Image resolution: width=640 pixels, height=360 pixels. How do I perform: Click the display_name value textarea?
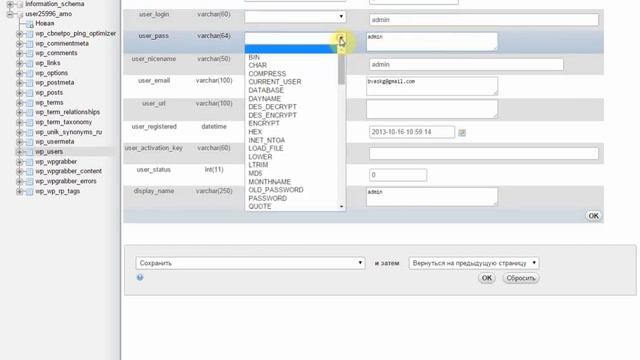pos(432,197)
